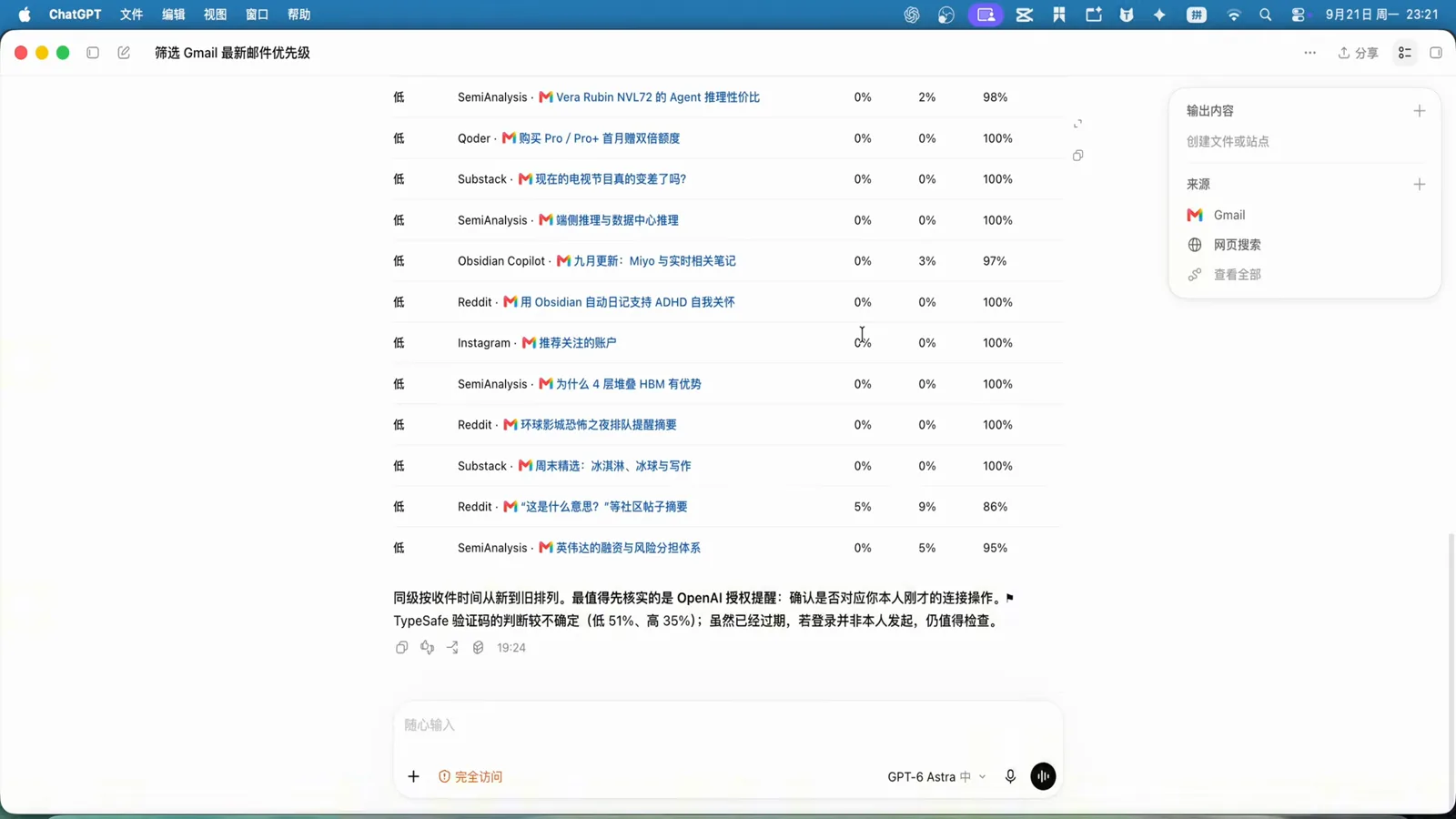The image size is (1456, 819).
Task: Click the Share button in title bar
Action: pos(1358,53)
